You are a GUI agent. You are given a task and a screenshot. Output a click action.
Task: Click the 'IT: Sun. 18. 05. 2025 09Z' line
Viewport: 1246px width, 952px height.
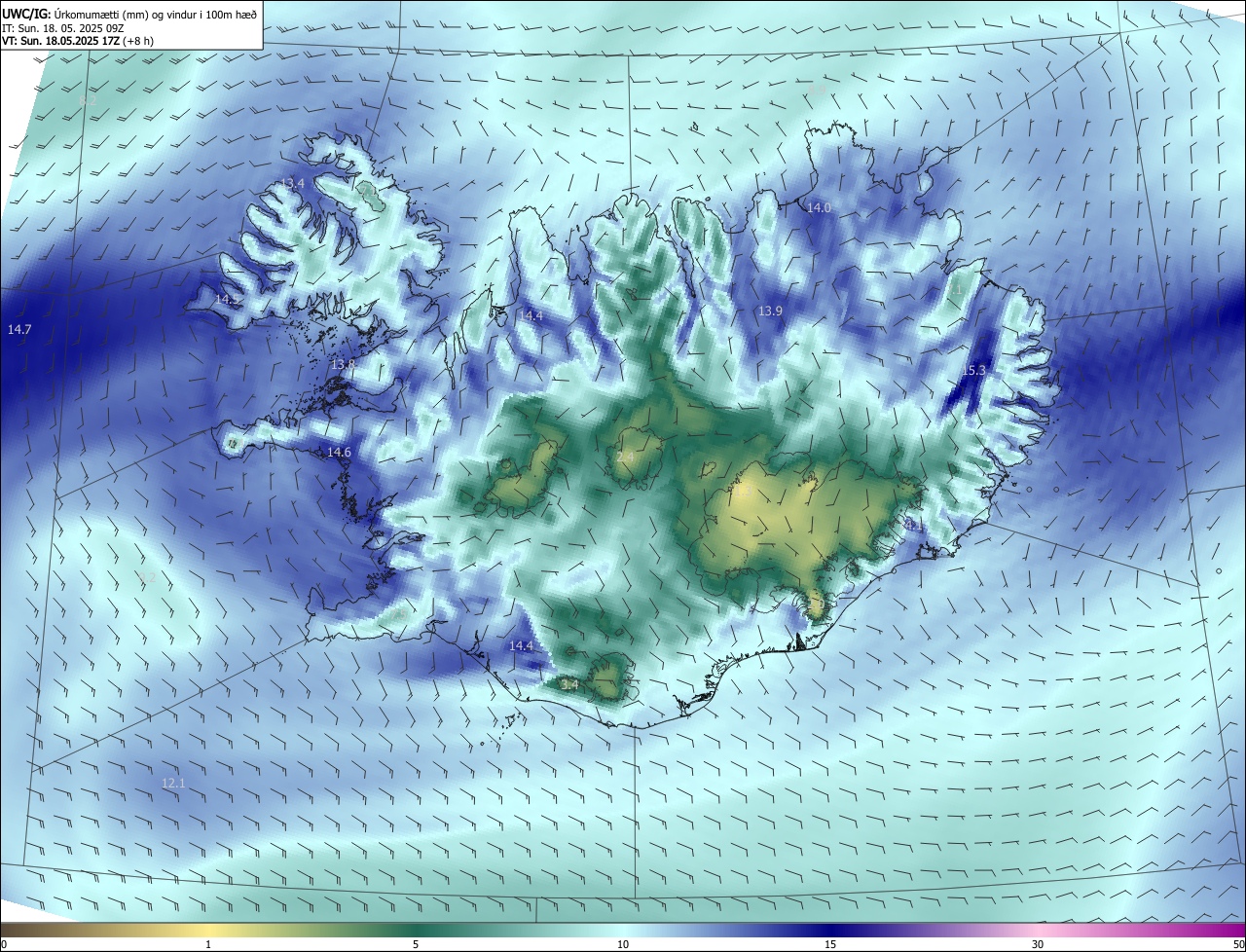pyautogui.click(x=64, y=27)
